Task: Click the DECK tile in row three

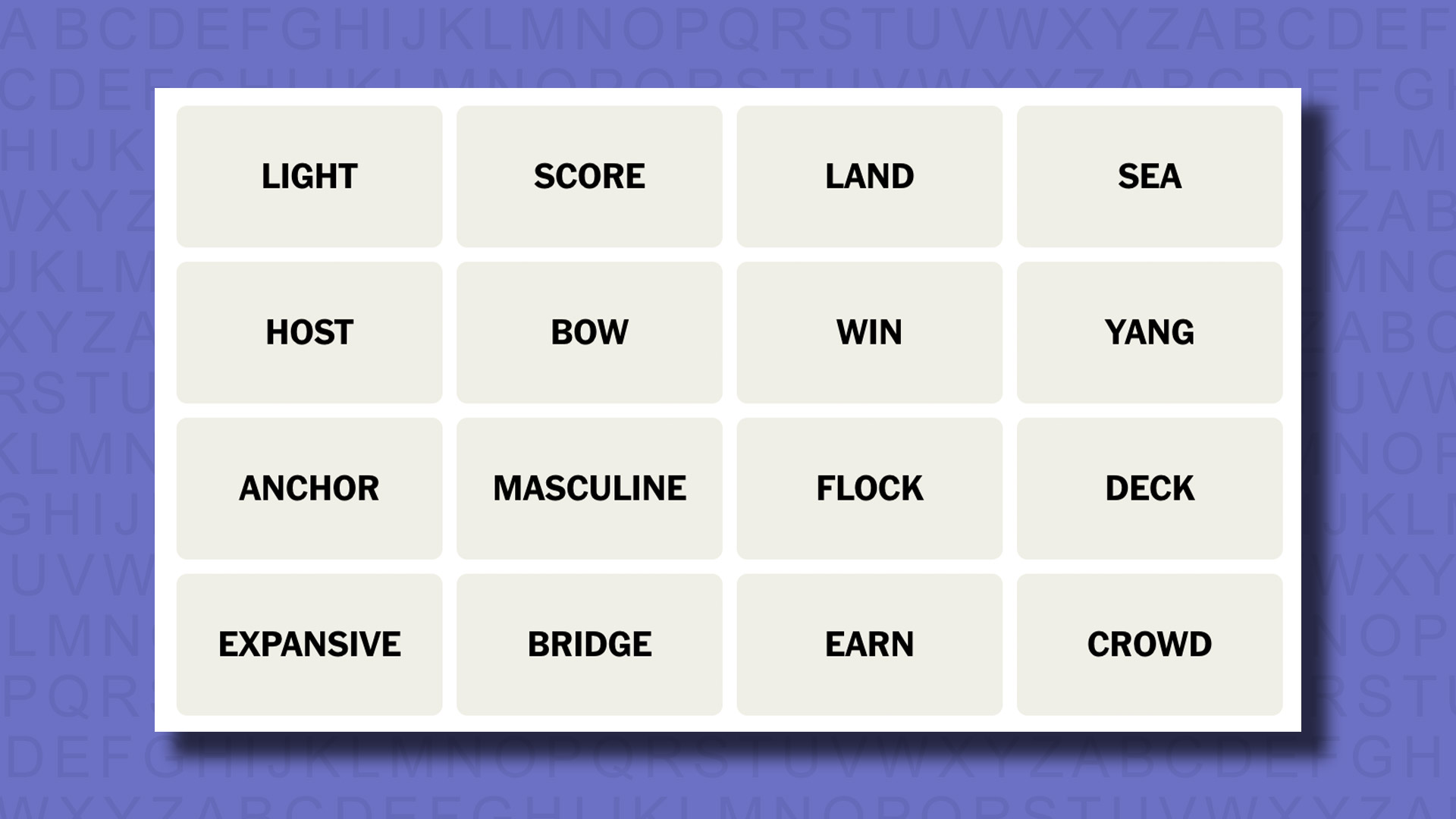Action: [x=1149, y=488]
